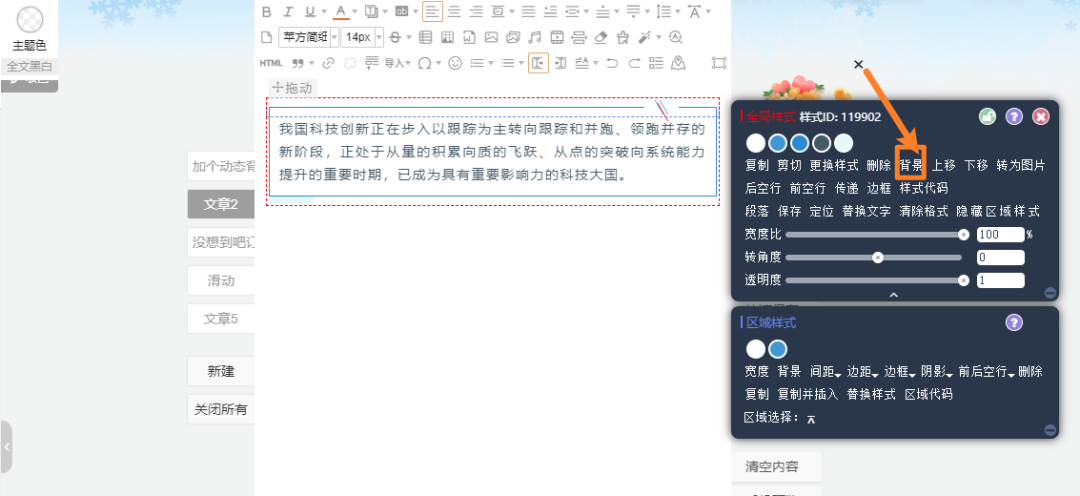Toggle the highlighted indent-left button
The height and width of the screenshot is (496, 1080).
click(x=538, y=63)
